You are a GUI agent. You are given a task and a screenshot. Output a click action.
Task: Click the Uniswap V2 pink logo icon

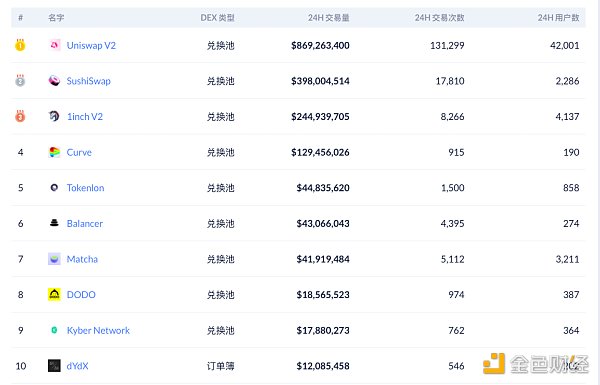(54, 45)
